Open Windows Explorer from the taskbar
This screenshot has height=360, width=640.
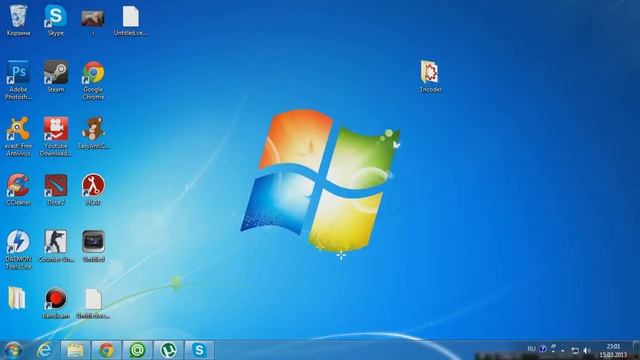click(75, 350)
